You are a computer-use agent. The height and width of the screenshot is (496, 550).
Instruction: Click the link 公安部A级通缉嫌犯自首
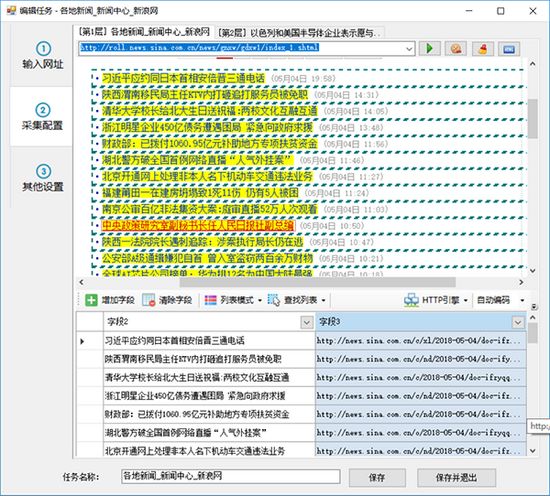click(x=207, y=259)
